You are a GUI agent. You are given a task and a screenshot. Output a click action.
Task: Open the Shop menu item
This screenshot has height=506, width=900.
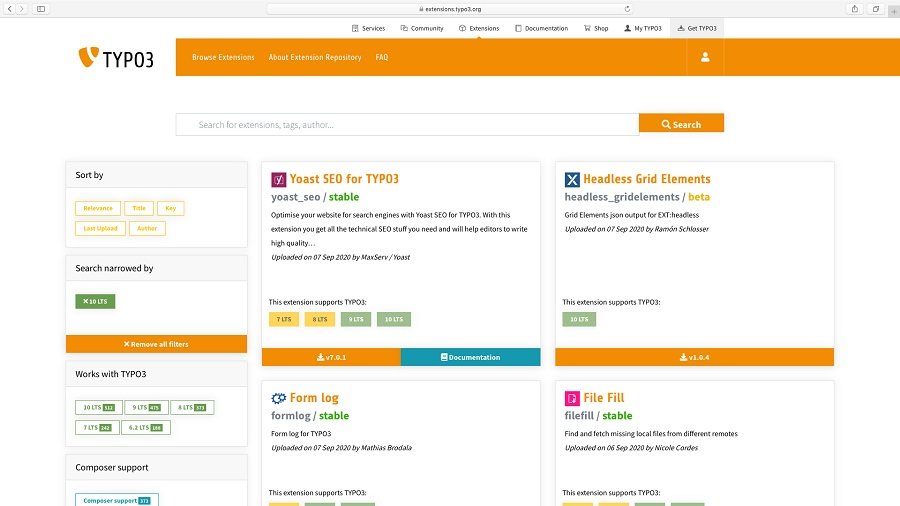(x=596, y=28)
